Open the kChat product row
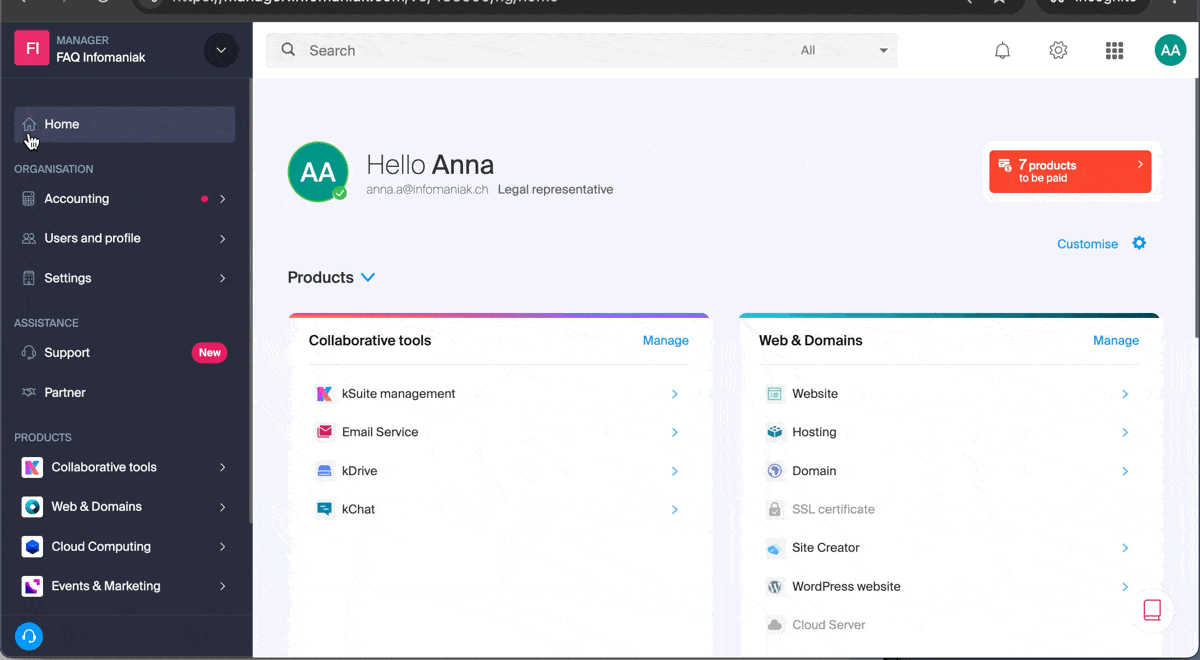The height and width of the screenshot is (660, 1200). (x=498, y=509)
